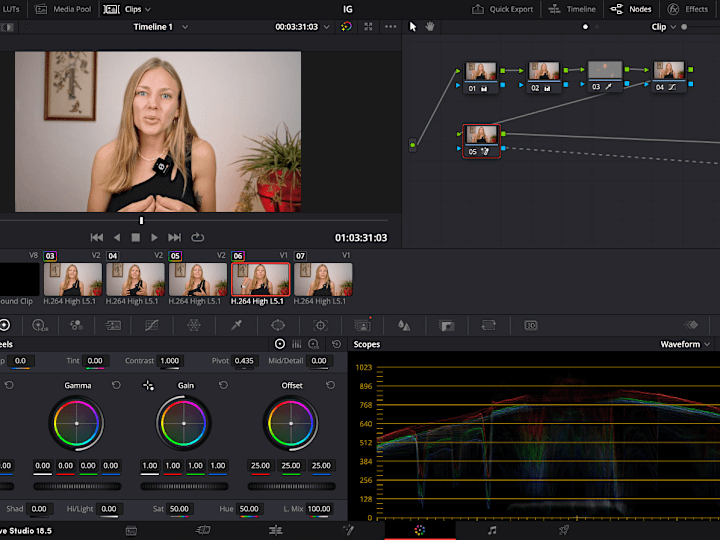Viewport: 720px width, 540px height.
Task: Pick white point with Gain crosshair picker
Action: [148, 385]
